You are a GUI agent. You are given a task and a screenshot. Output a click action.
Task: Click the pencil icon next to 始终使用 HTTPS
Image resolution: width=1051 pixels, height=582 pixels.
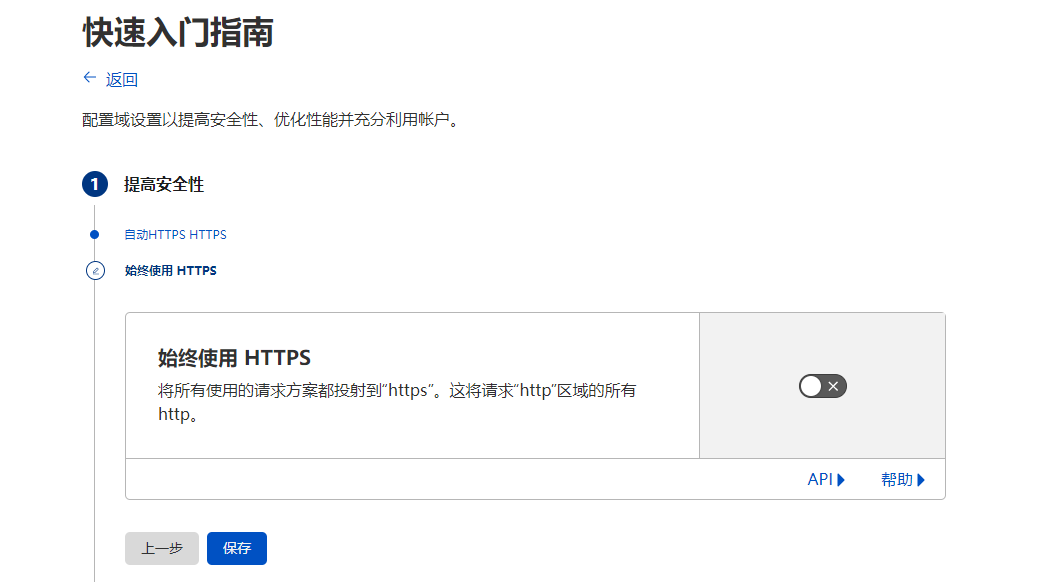(x=94, y=270)
